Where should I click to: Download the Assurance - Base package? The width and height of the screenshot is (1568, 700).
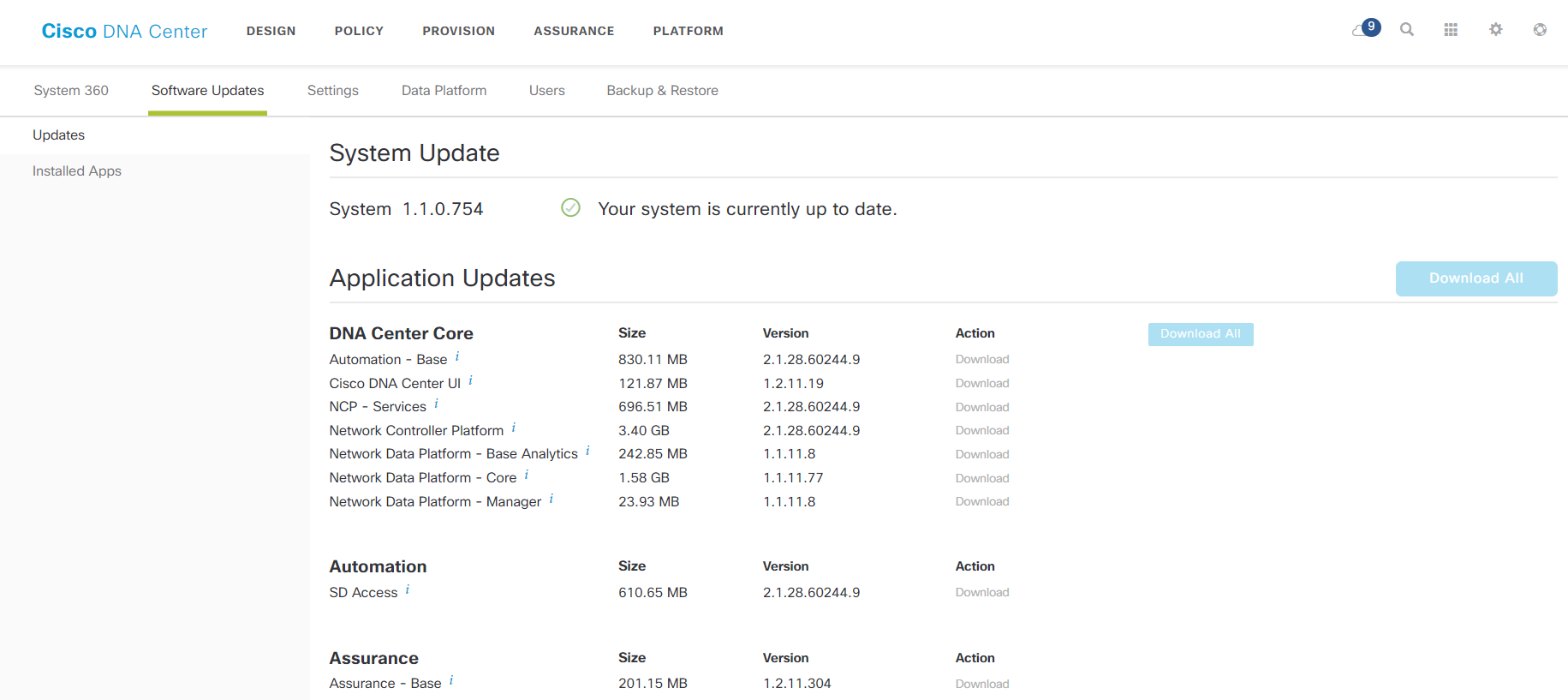[x=982, y=684]
